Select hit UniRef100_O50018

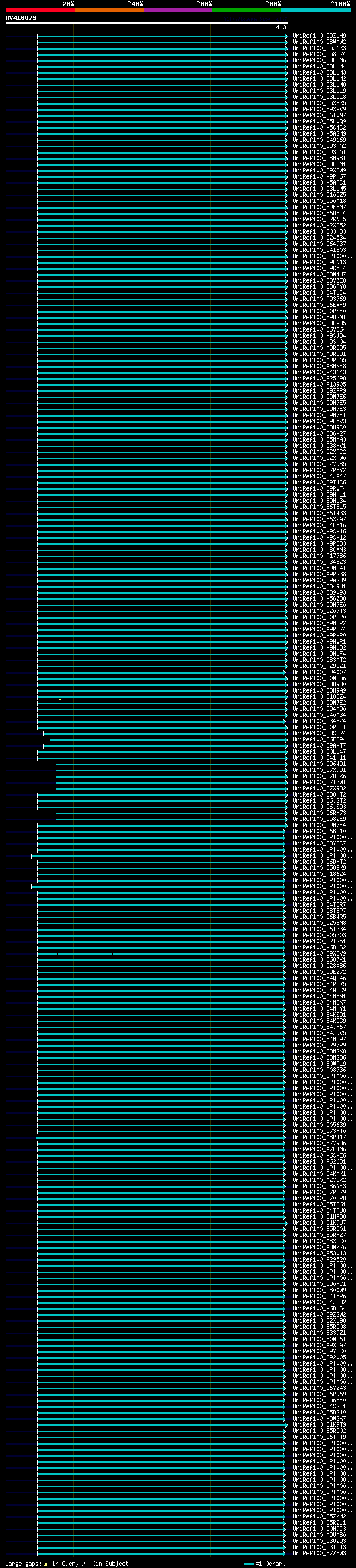[x=319, y=201]
